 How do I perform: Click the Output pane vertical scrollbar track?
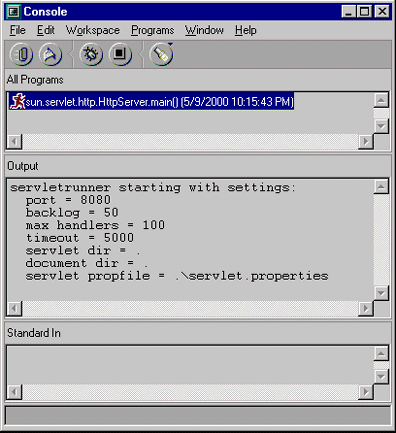coord(381,240)
